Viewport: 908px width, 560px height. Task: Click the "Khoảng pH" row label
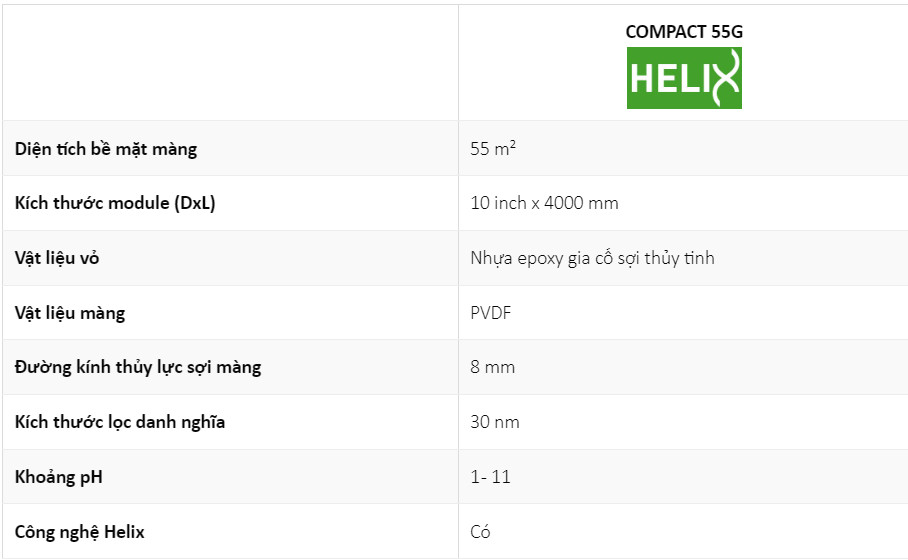[x=59, y=477]
